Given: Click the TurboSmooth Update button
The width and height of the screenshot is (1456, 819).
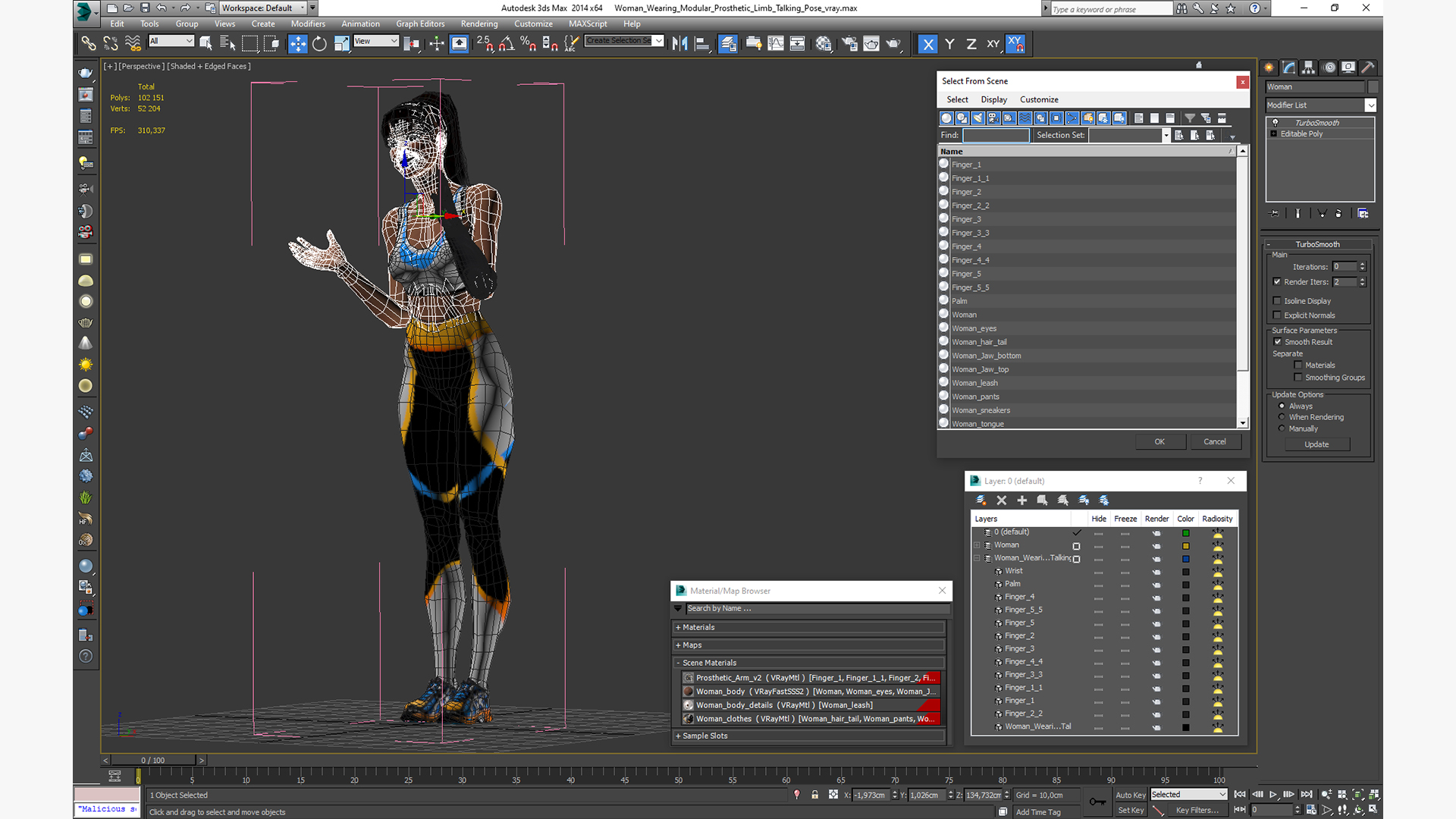Looking at the screenshot, I should coord(1316,444).
